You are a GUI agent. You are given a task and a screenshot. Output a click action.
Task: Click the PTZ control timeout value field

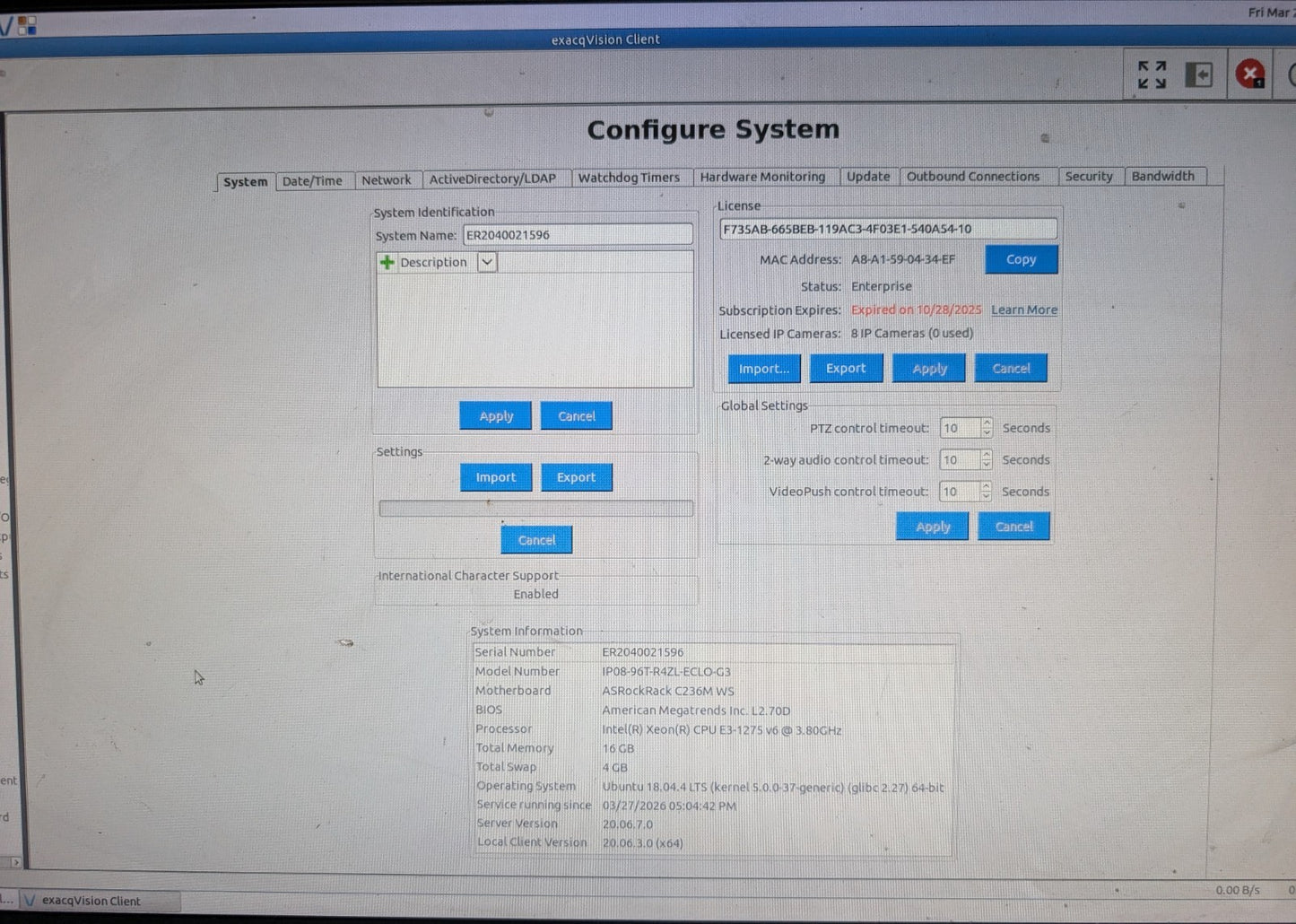pyautogui.click(x=959, y=428)
